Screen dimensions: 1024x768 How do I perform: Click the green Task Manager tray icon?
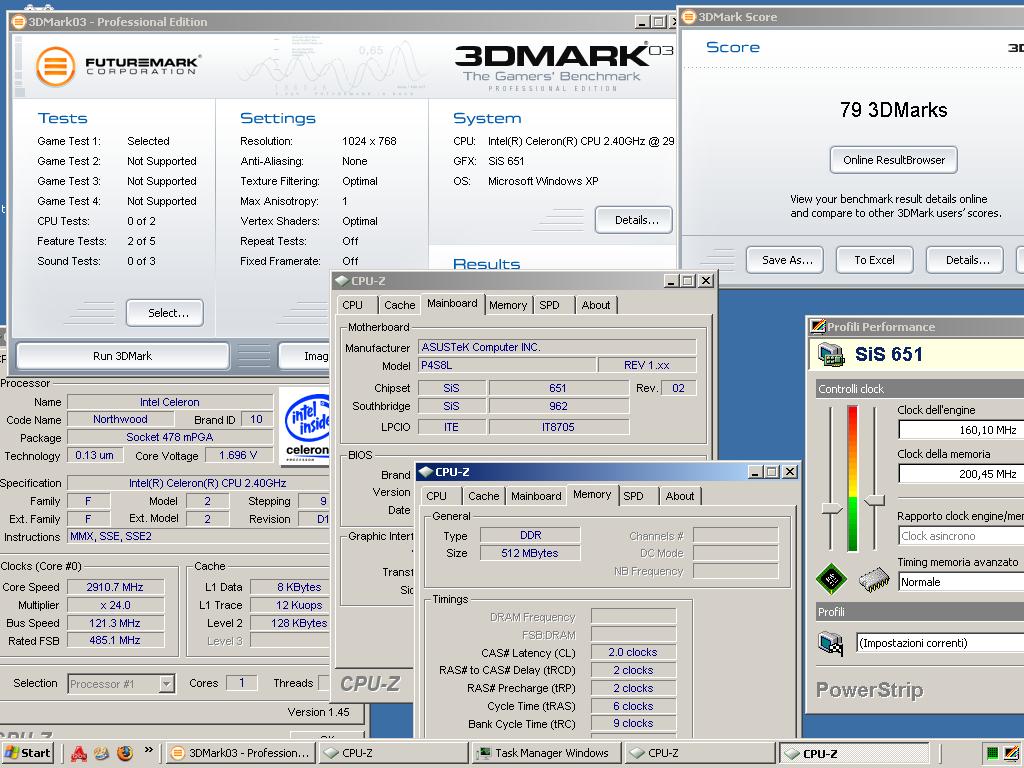point(992,753)
